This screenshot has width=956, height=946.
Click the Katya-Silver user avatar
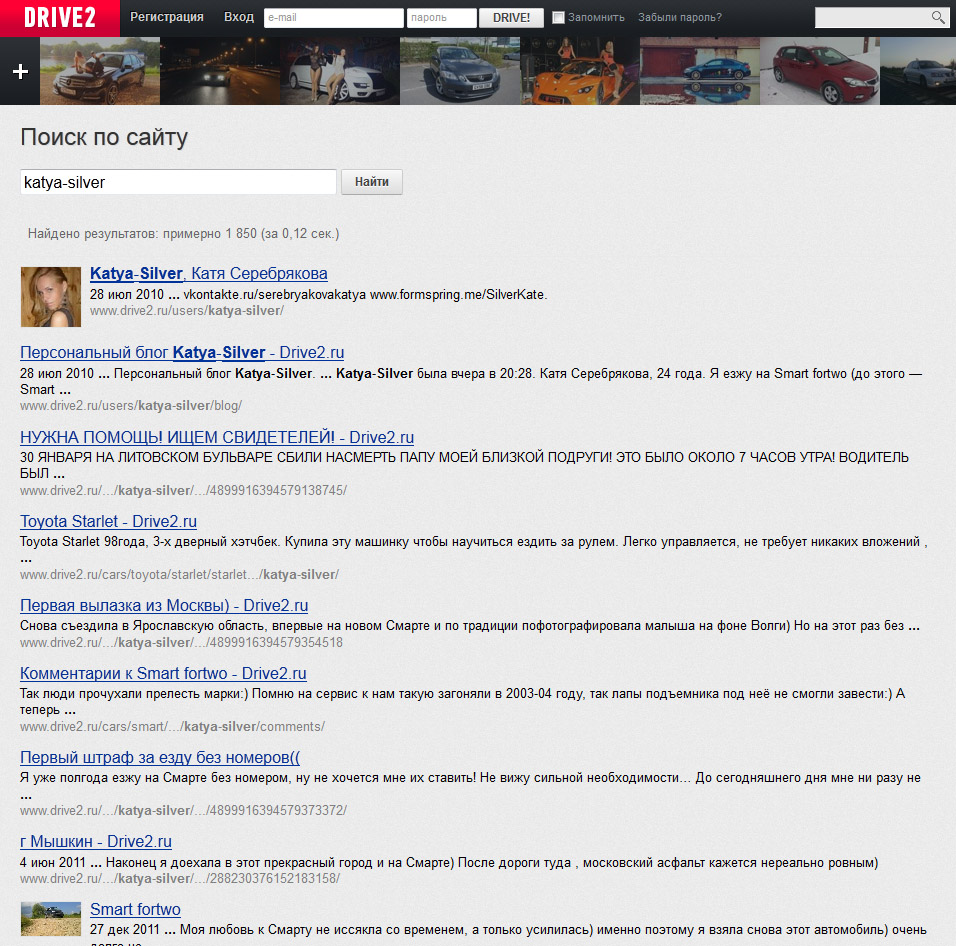(51, 297)
